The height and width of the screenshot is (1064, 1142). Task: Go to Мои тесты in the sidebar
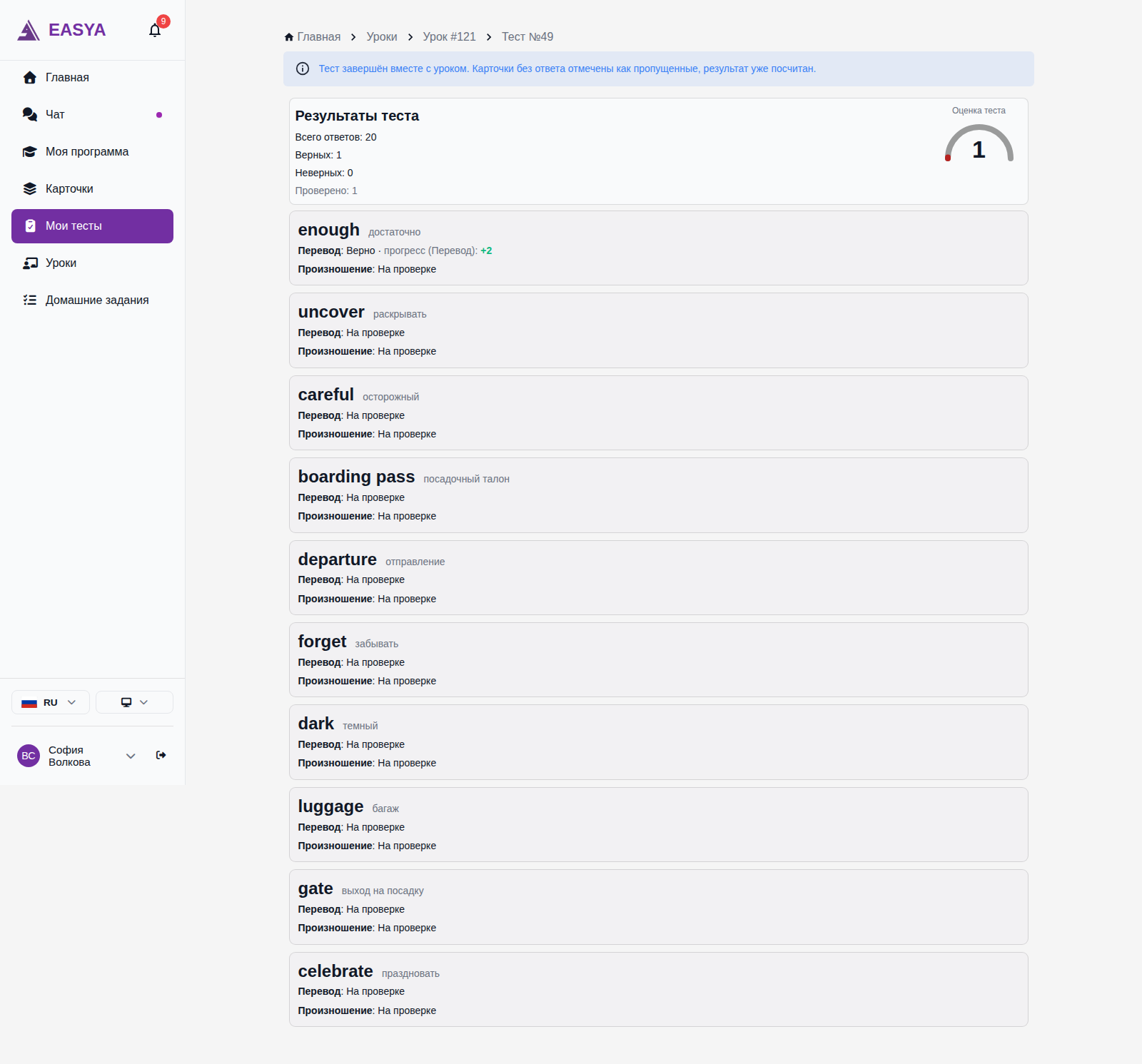(92, 226)
